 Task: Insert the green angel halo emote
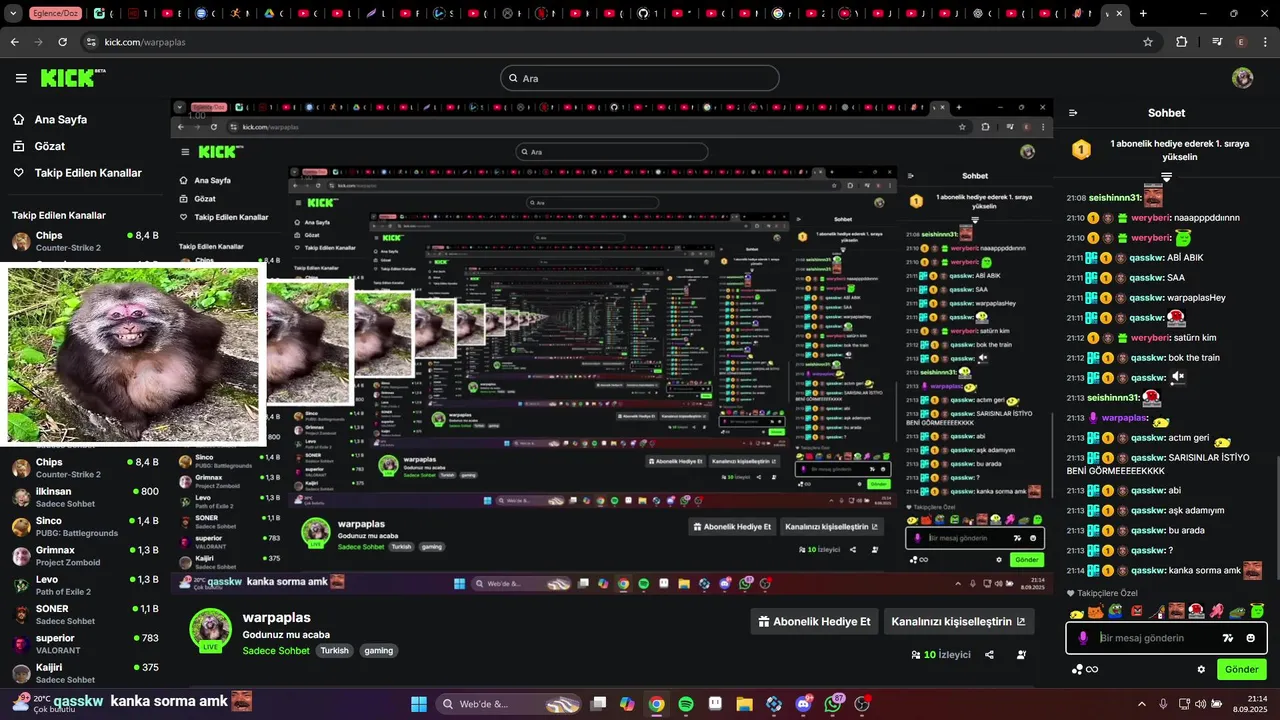point(1257,611)
